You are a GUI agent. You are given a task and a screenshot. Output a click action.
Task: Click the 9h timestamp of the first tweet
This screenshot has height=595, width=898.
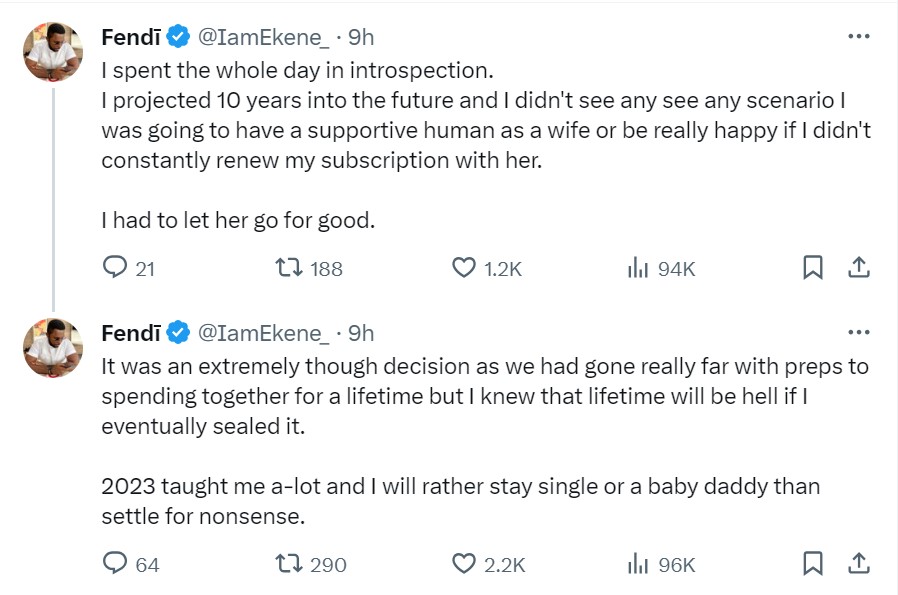pyautogui.click(x=361, y=37)
